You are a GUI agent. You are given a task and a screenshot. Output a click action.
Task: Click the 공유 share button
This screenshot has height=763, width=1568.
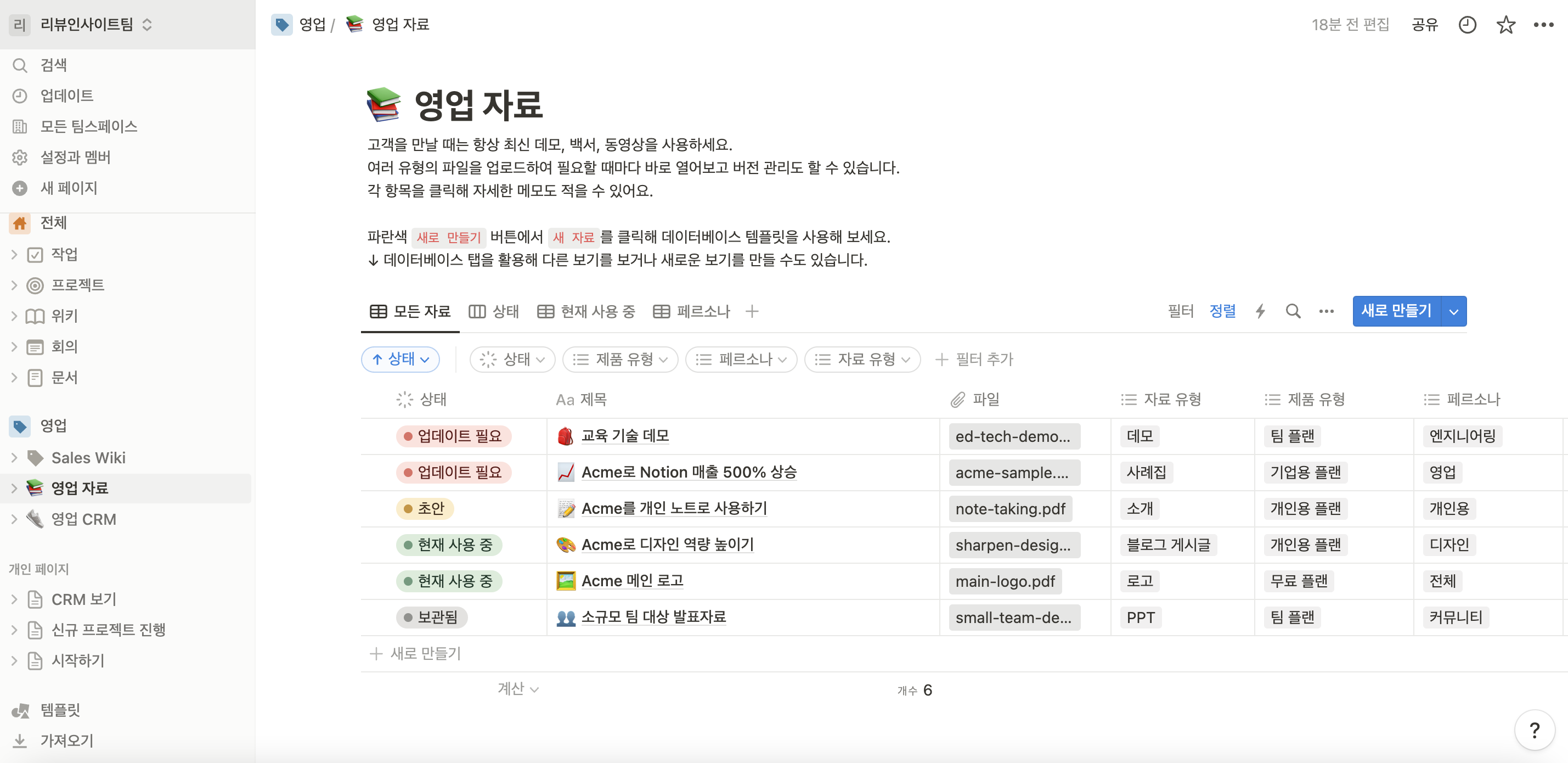pyautogui.click(x=1424, y=25)
